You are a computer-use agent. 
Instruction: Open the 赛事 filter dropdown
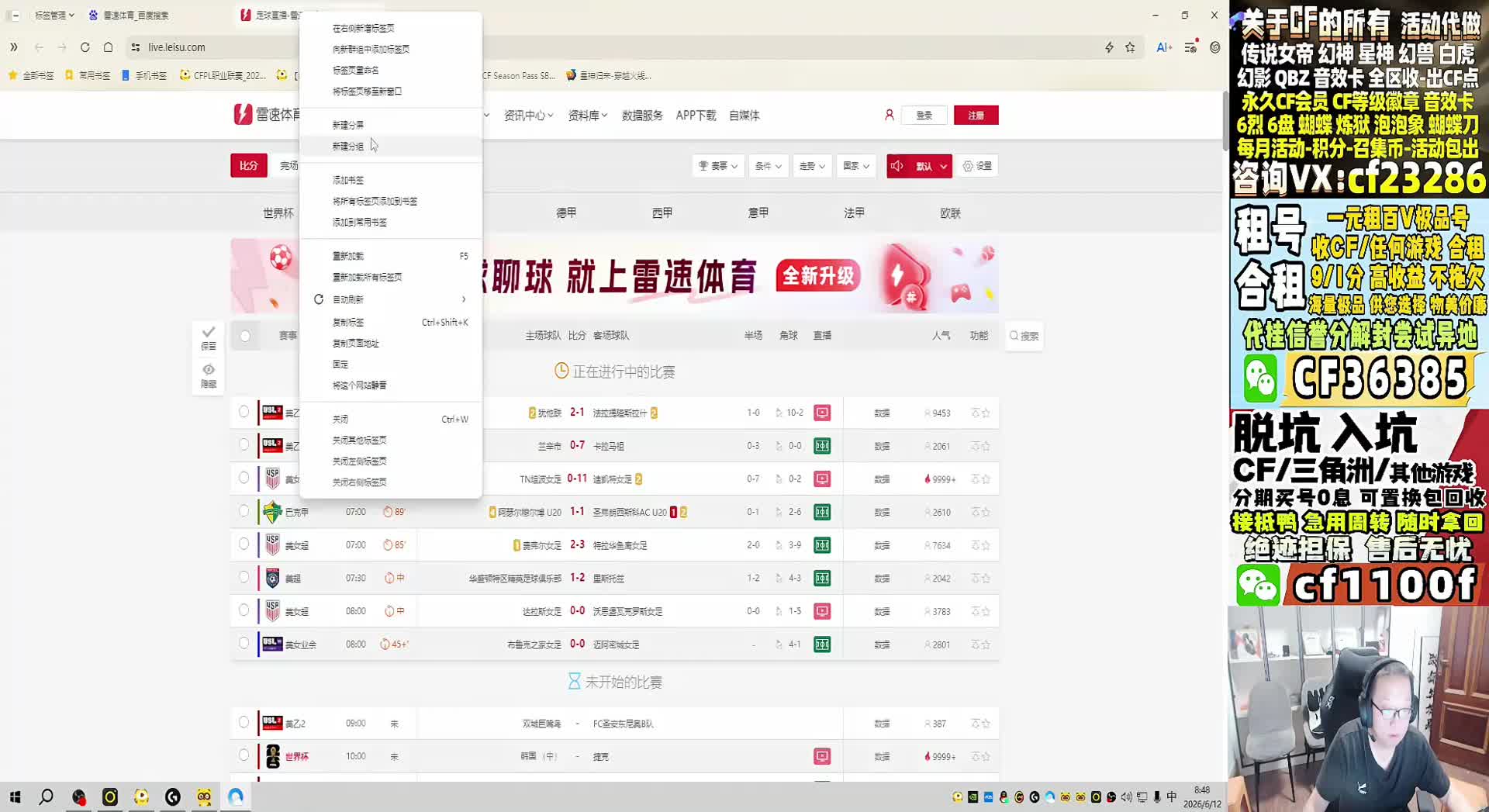pos(718,166)
